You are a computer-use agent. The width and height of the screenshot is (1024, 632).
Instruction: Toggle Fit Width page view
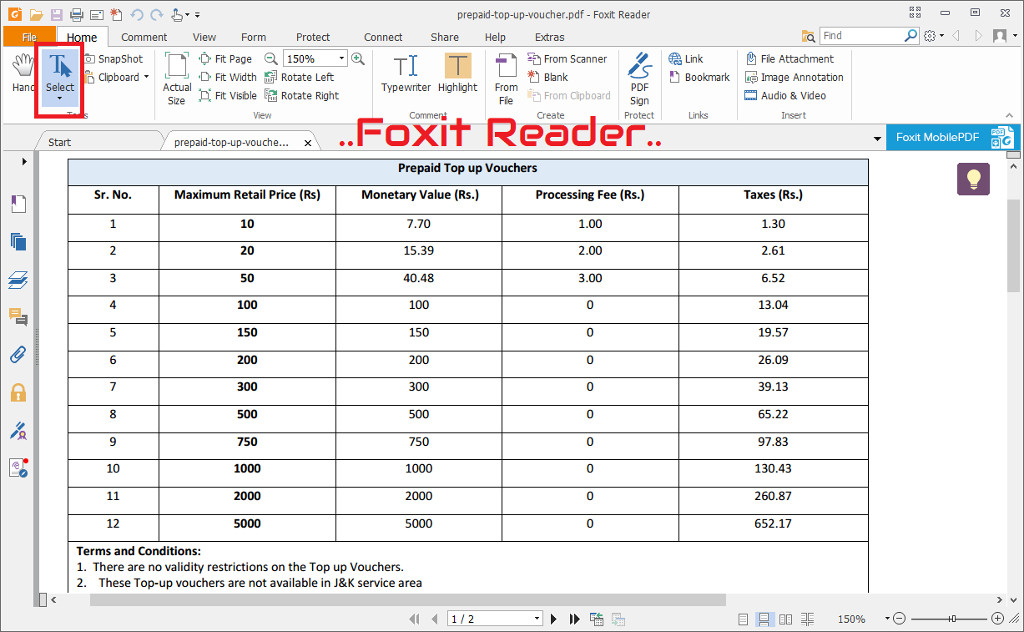tap(228, 77)
